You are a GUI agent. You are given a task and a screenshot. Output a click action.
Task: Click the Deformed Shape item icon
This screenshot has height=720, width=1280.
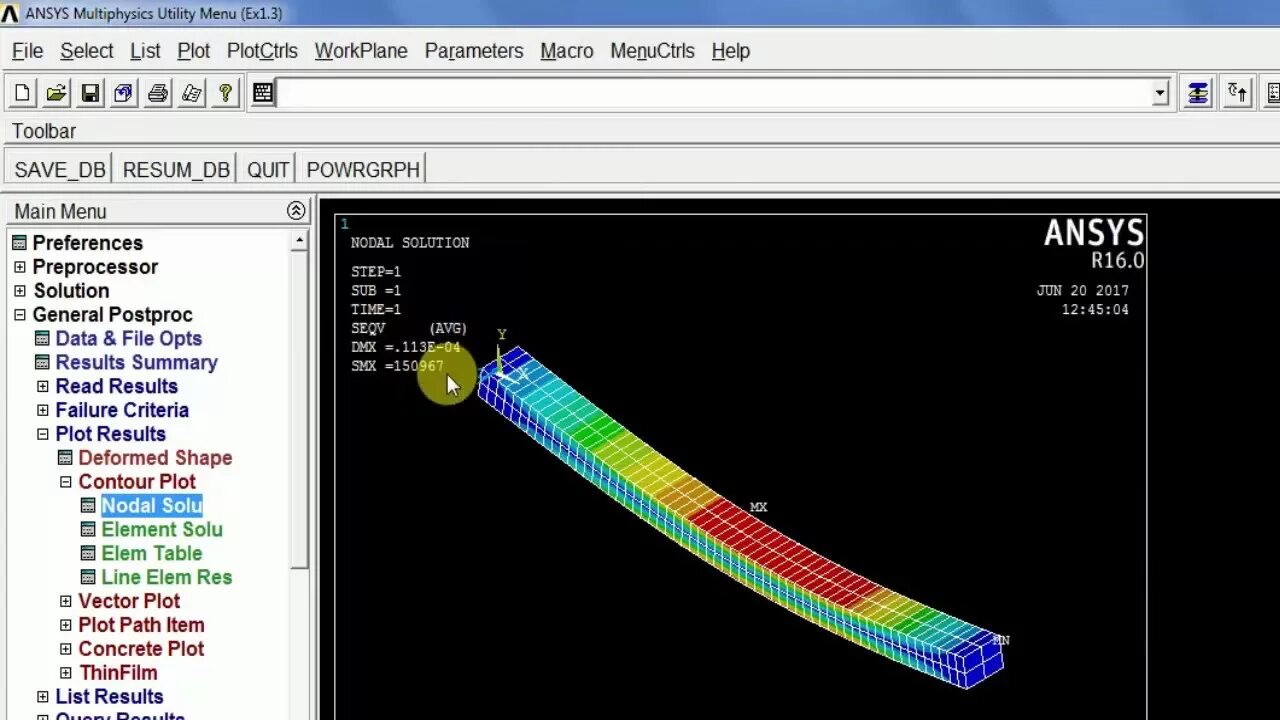tap(65, 458)
